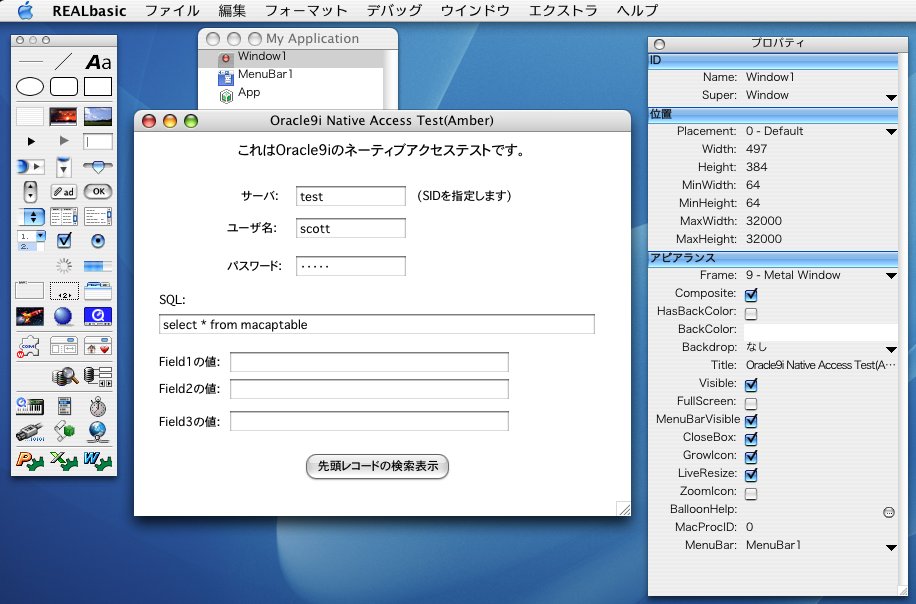Pick the numbered ComboBox control tool
The width and height of the screenshot is (916, 604).
pos(32,241)
